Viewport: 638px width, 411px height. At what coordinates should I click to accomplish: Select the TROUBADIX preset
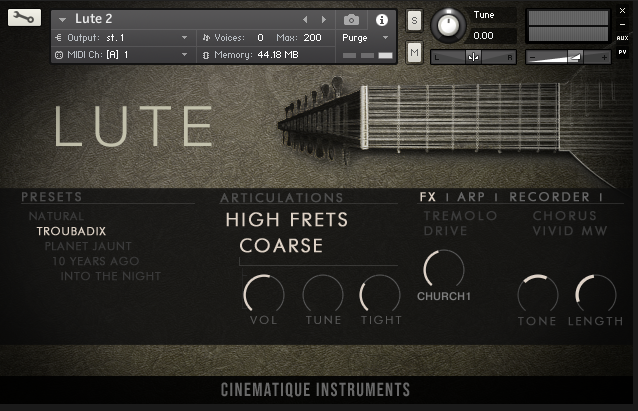pos(71,231)
